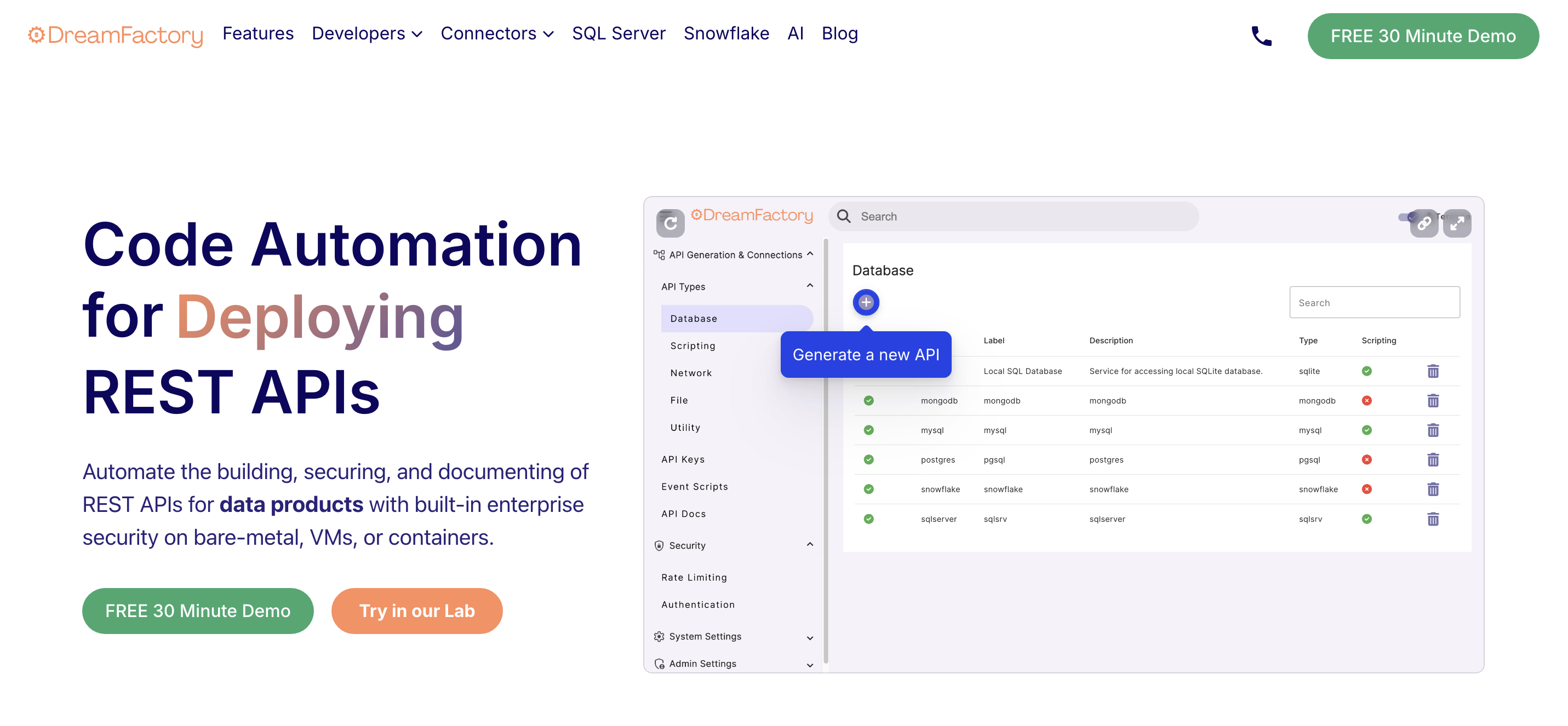
Task: Open the Developers dropdown menu
Action: click(367, 33)
